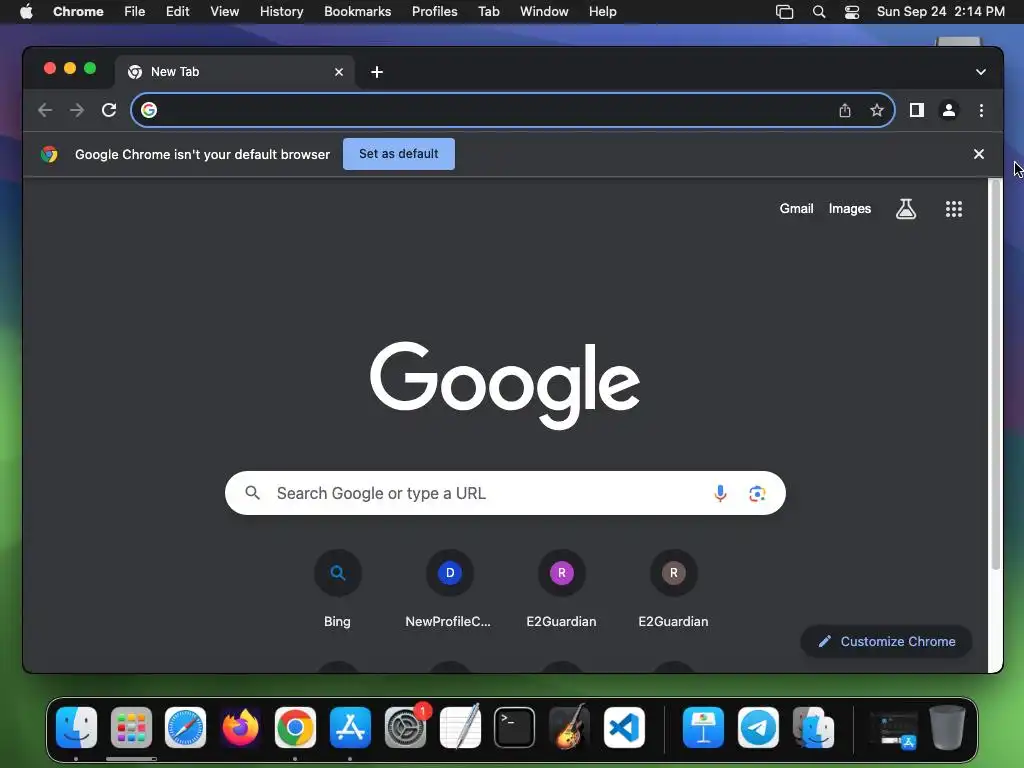Open the Window menu
Image resolution: width=1024 pixels, height=768 pixels.
[x=544, y=12]
